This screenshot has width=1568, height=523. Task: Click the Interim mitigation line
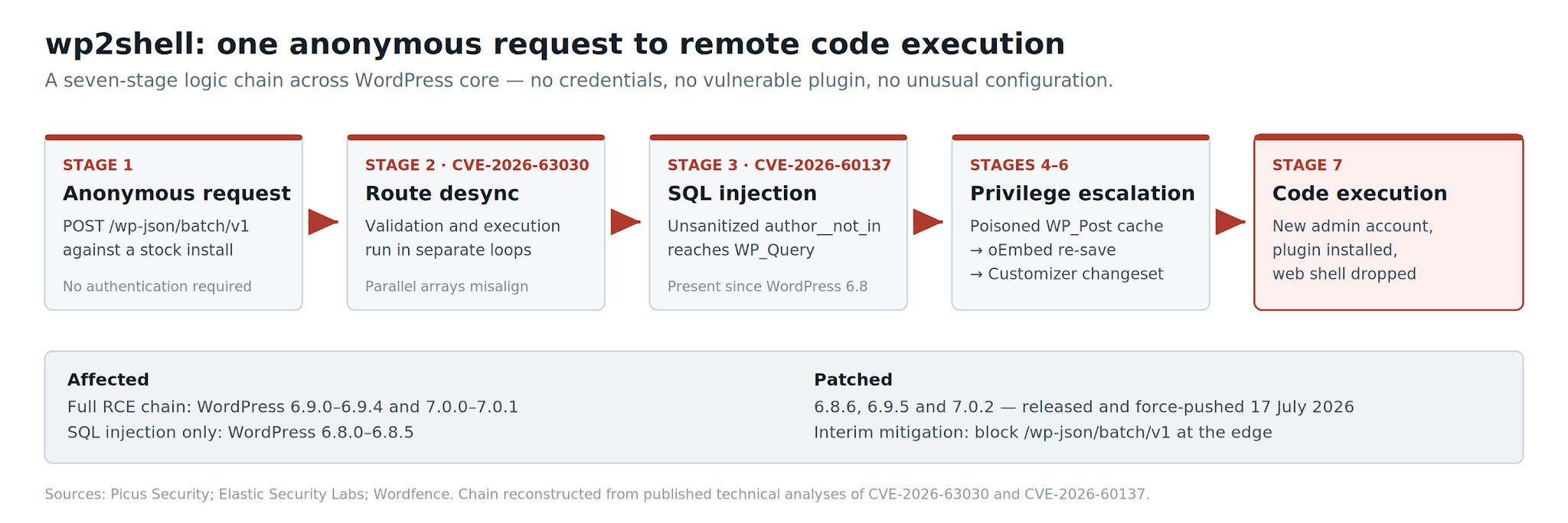tap(1043, 432)
